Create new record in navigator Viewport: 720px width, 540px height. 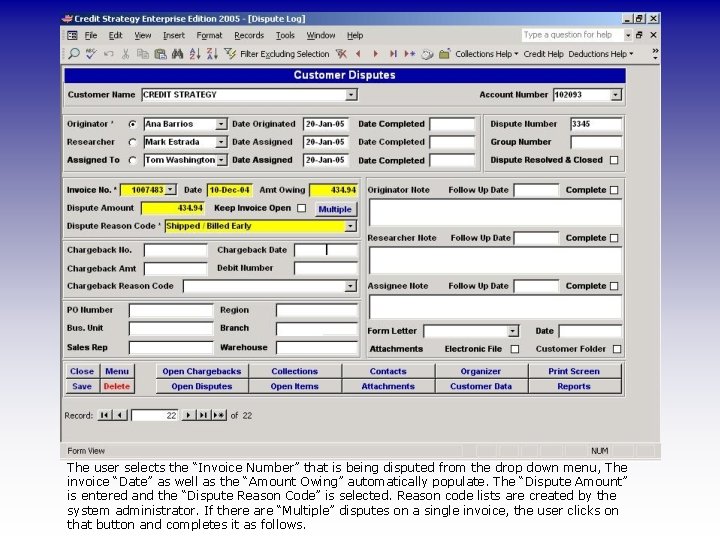tap(219, 415)
